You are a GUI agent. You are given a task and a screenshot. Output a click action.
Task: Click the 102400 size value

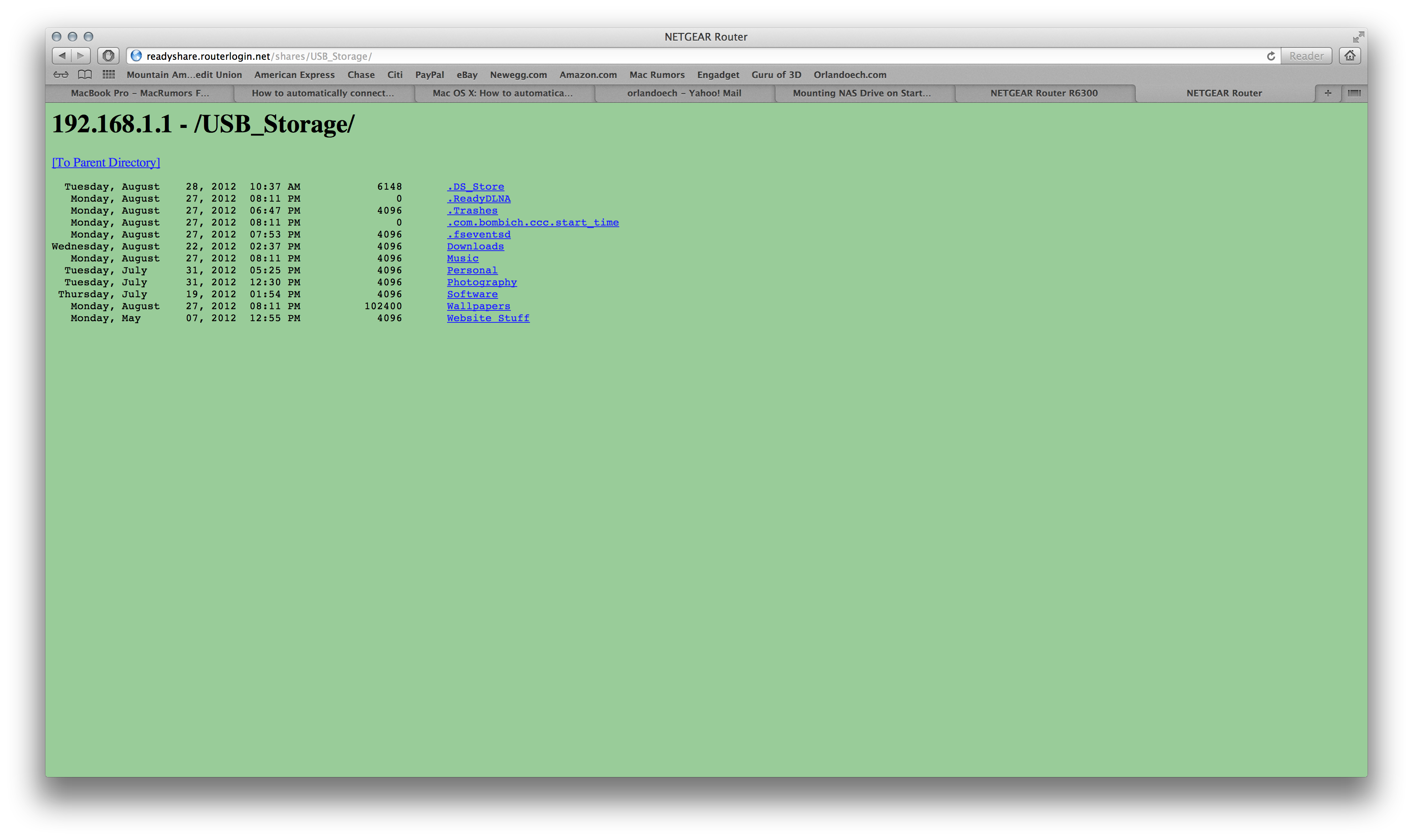[383, 306]
